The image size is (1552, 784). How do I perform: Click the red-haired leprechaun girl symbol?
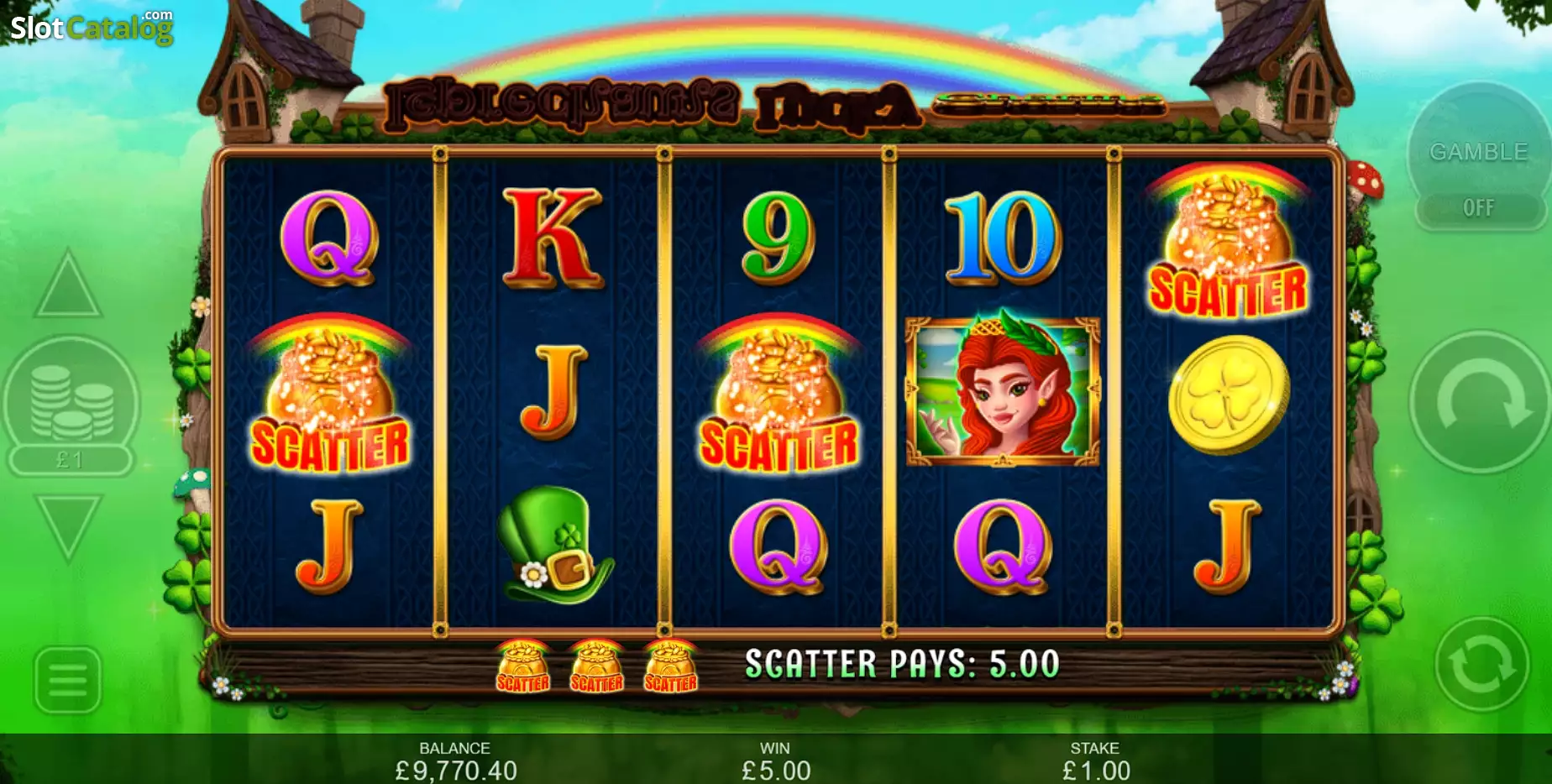click(x=1003, y=391)
